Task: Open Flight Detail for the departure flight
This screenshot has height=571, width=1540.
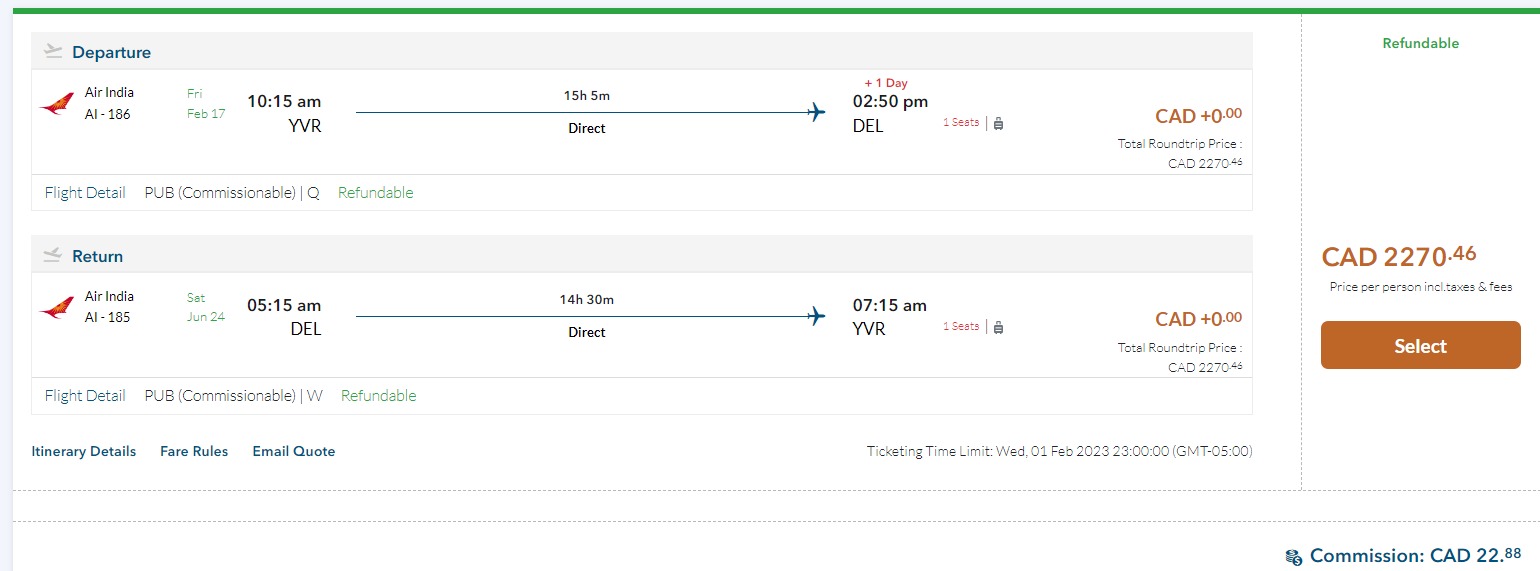Action: (x=85, y=193)
